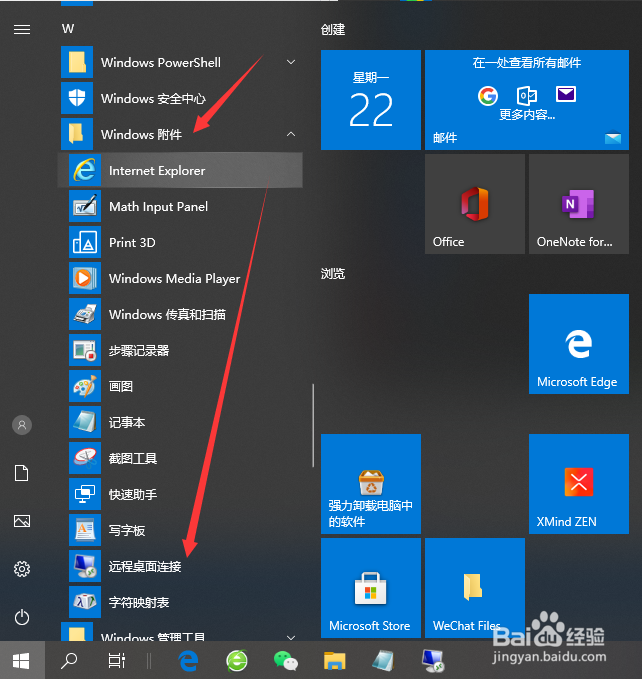Open 强力卸载电脑中的软件 tile

click(371, 484)
